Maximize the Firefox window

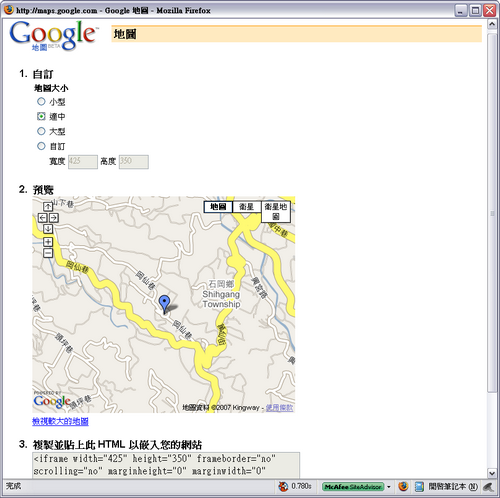tap(475, 10)
